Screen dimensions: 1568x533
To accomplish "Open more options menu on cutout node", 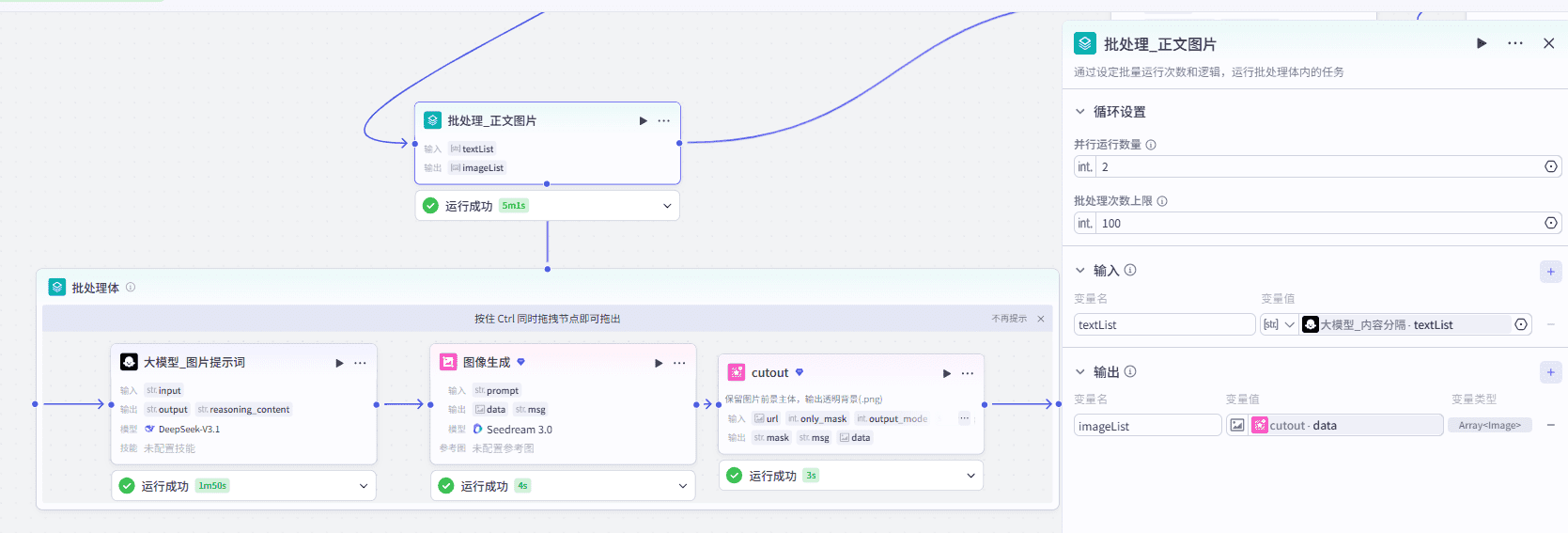I will [x=967, y=373].
